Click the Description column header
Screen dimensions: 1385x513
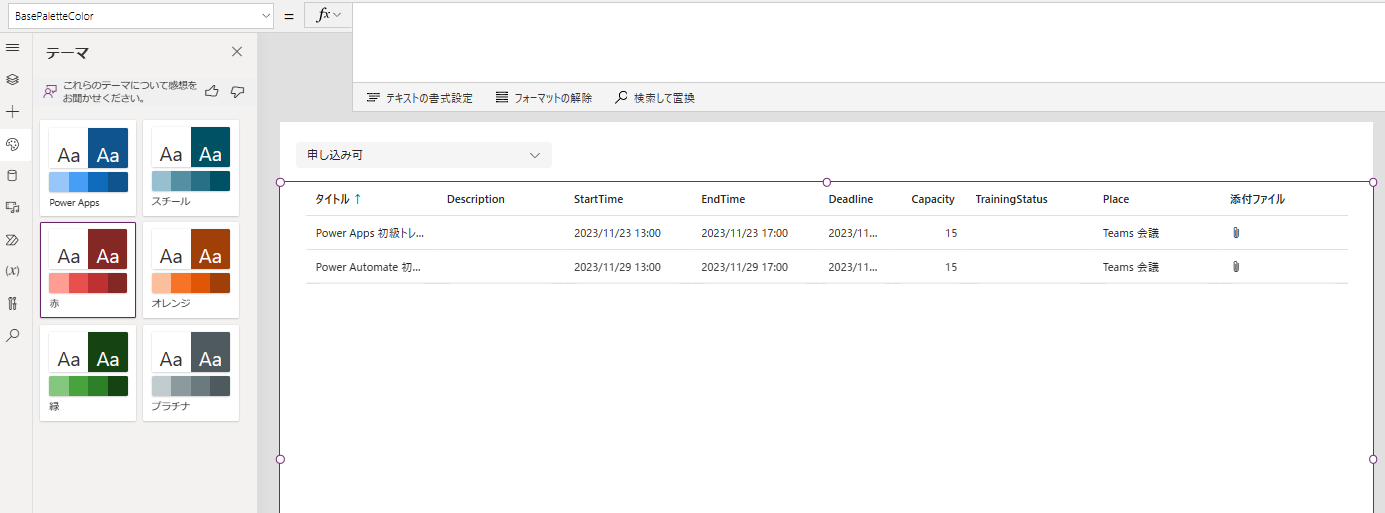(x=476, y=199)
